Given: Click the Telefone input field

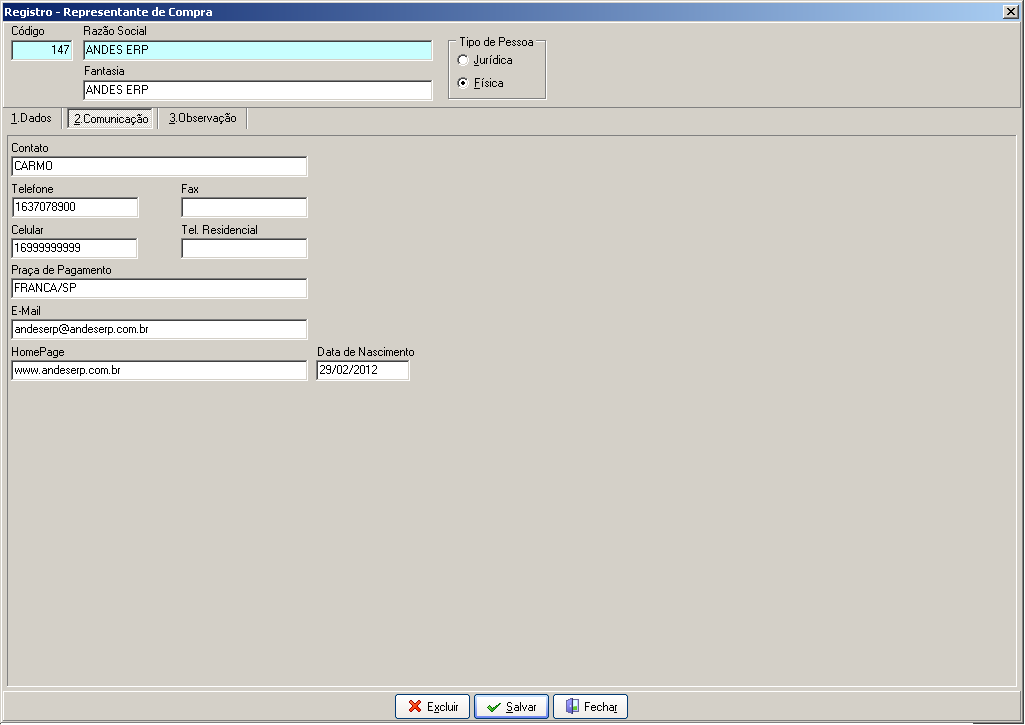Looking at the screenshot, I should pyautogui.click(x=75, y=207).
